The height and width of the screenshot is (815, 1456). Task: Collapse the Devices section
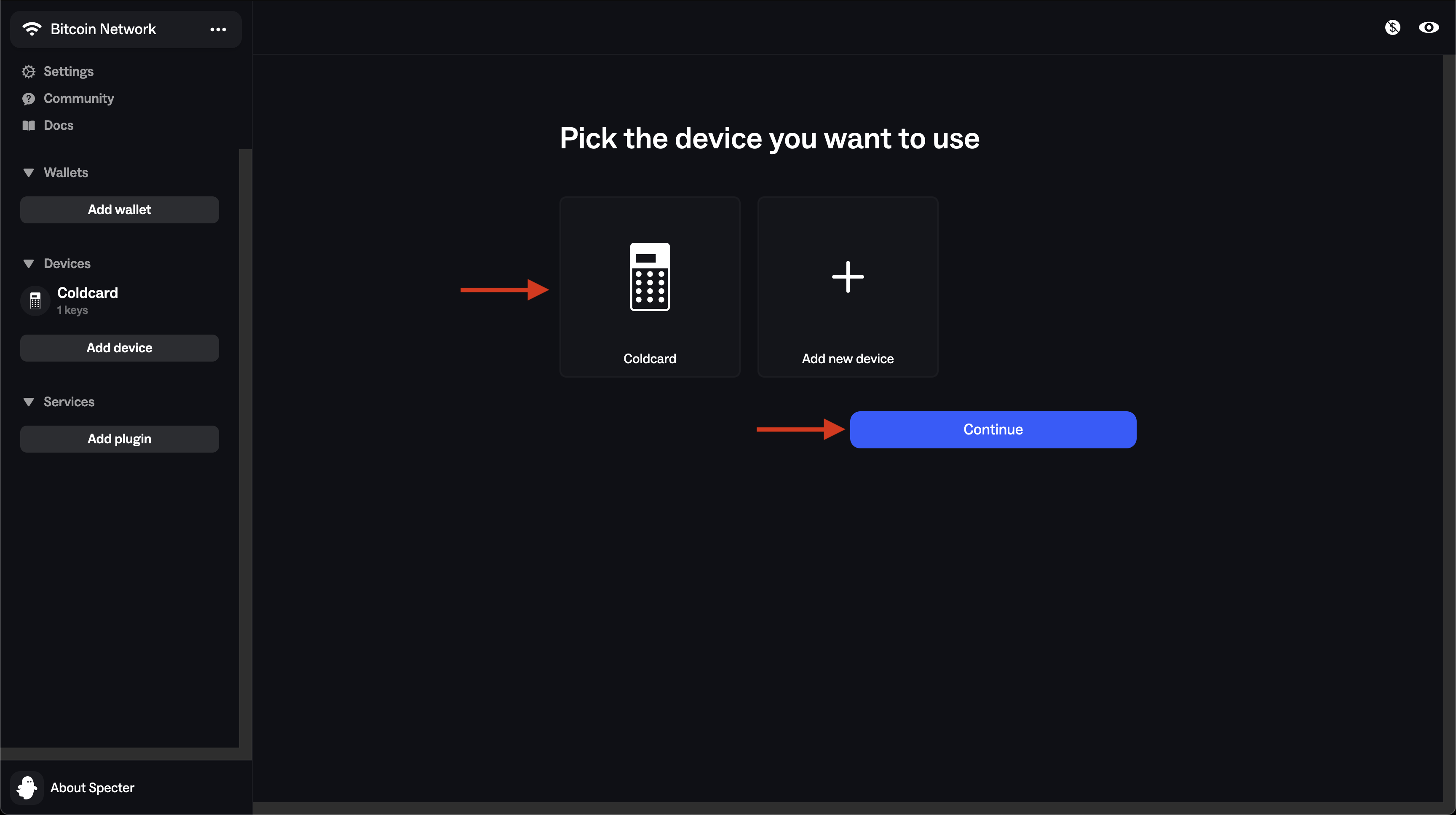[x=28, y=263]
